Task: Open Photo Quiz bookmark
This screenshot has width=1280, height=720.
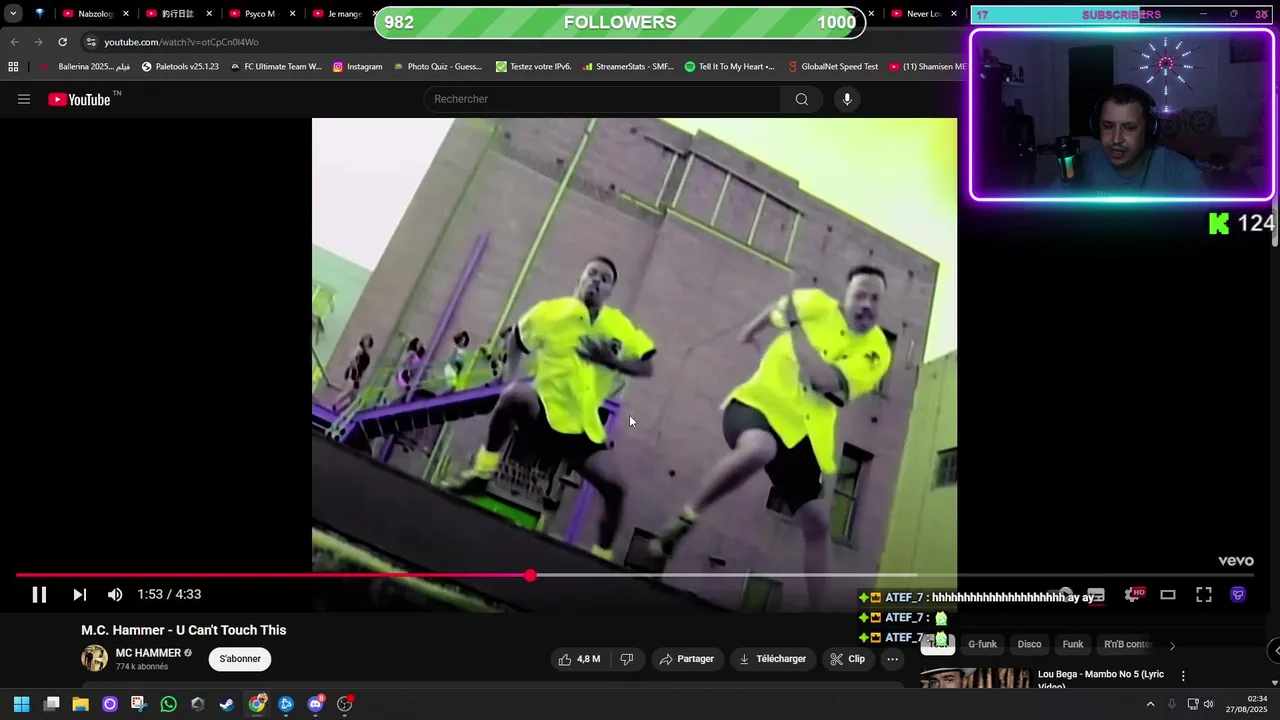Action: click(x=437, y=67)
